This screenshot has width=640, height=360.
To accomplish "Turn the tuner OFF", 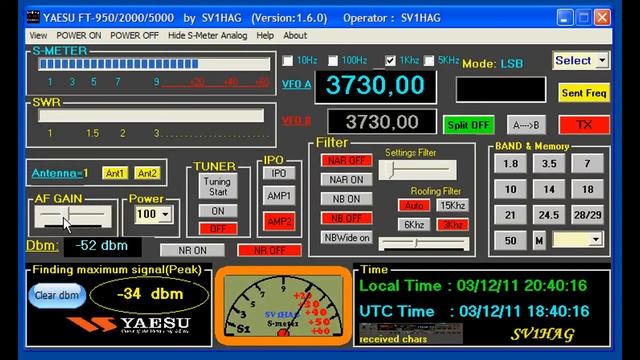I will click(x=218, y=229).
